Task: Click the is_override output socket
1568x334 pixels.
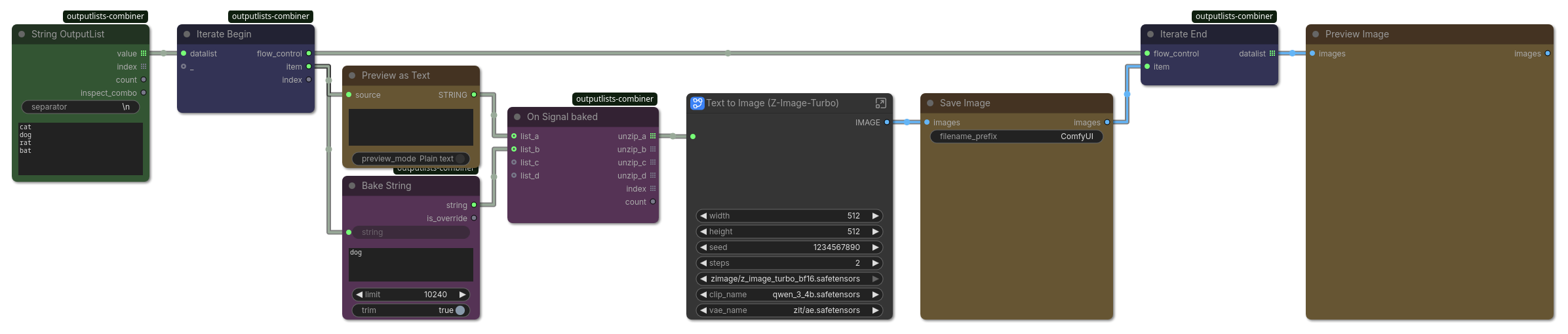Action: (474, 218)
